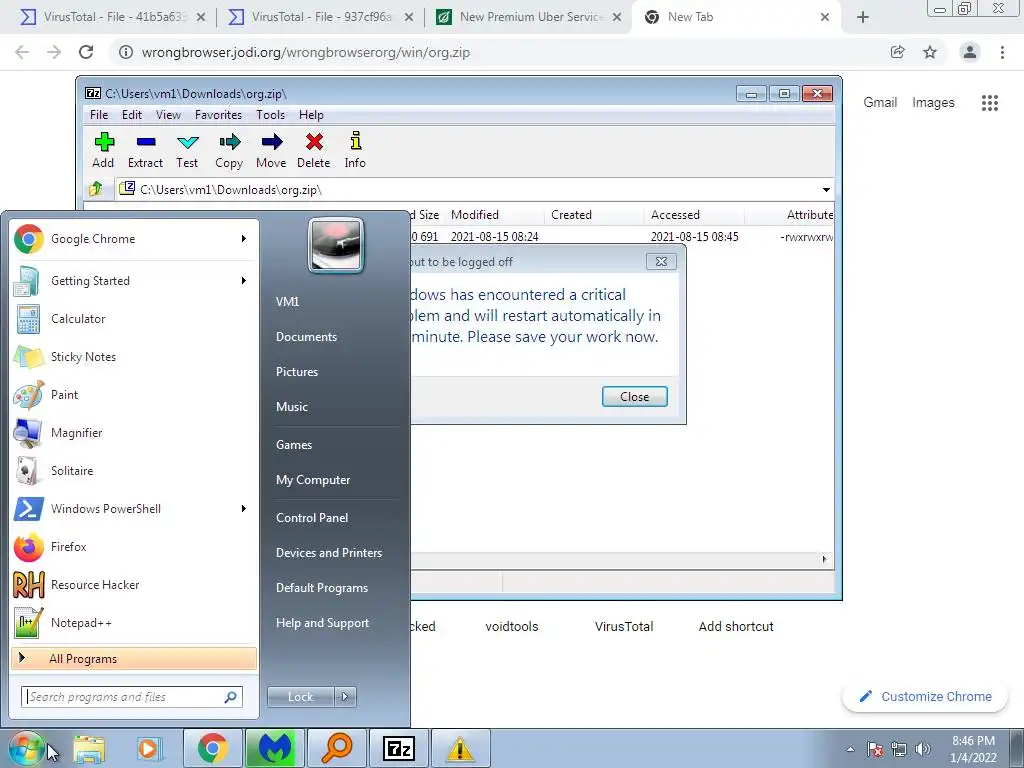Click the Info icon in 7-Zip
1024x768 pixels.
(355, 141)
